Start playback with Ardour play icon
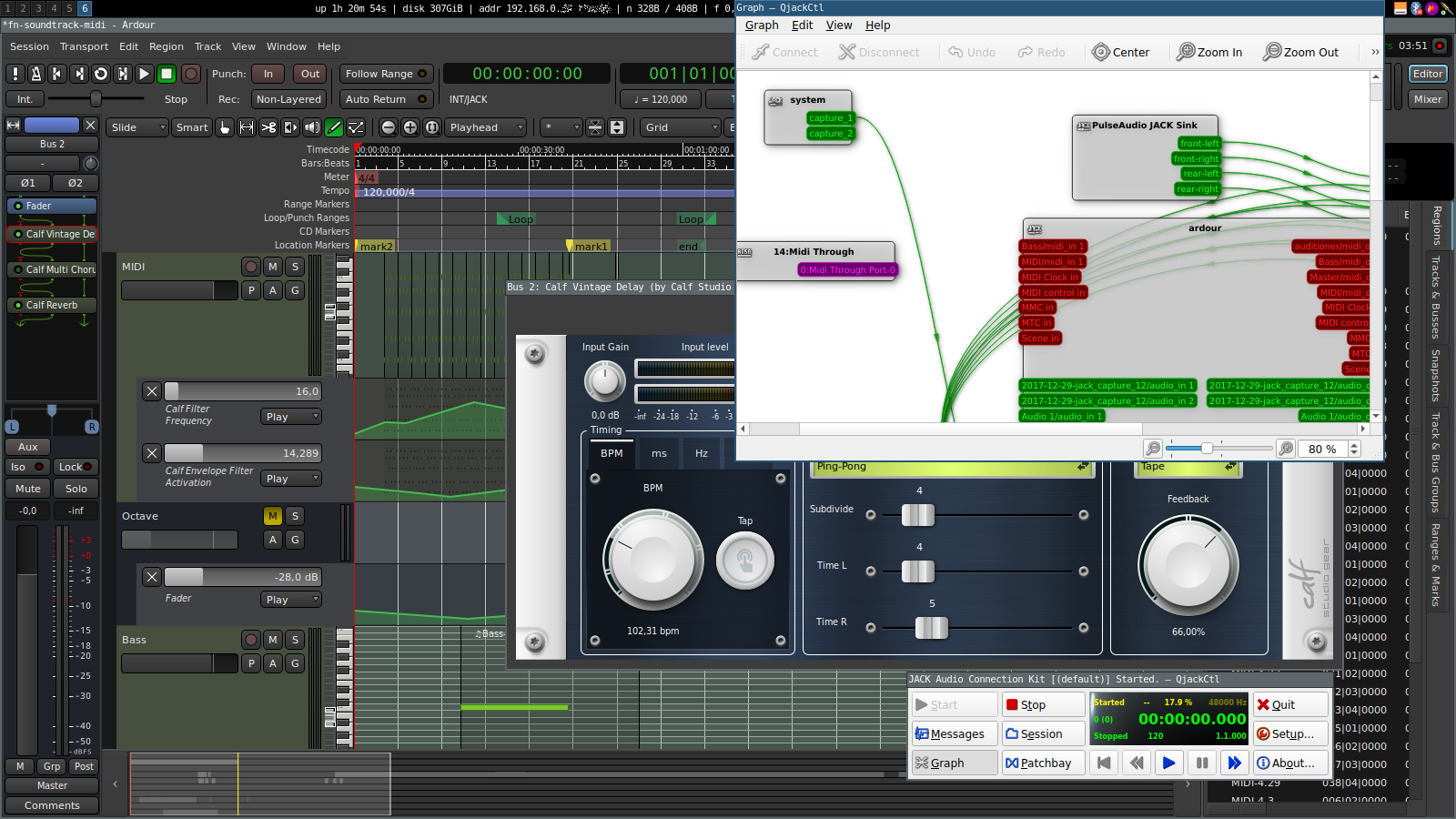 pyautogui.click(x=144, y=74)
